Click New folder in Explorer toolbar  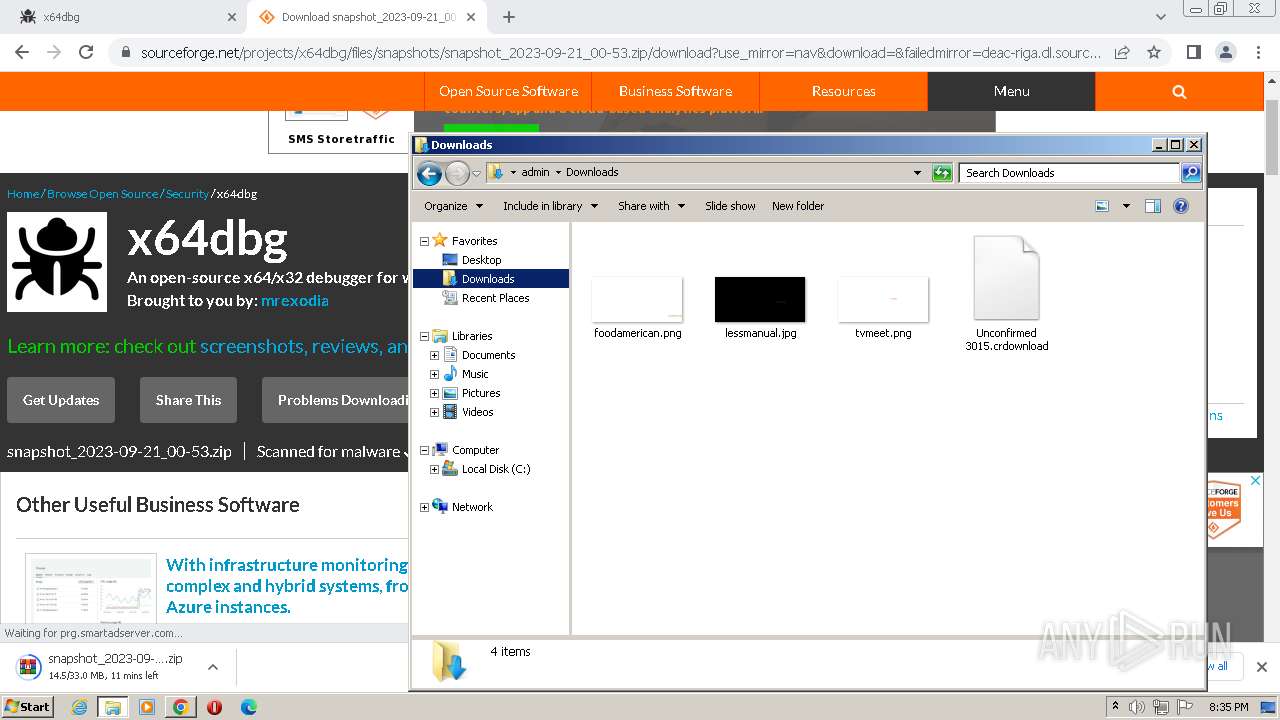click(798, 206)
